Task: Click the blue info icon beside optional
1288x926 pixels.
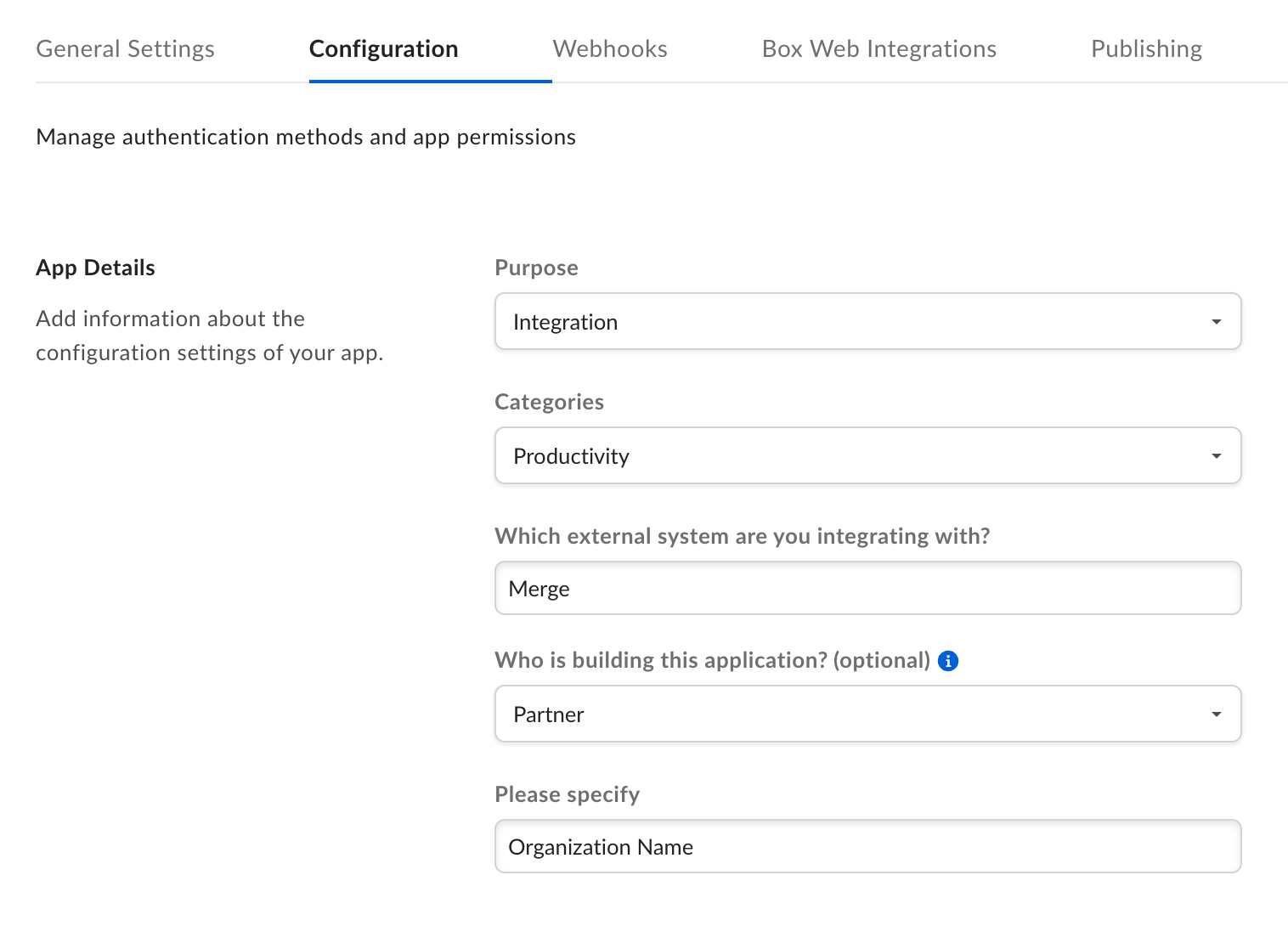Action: coord(948,661)
